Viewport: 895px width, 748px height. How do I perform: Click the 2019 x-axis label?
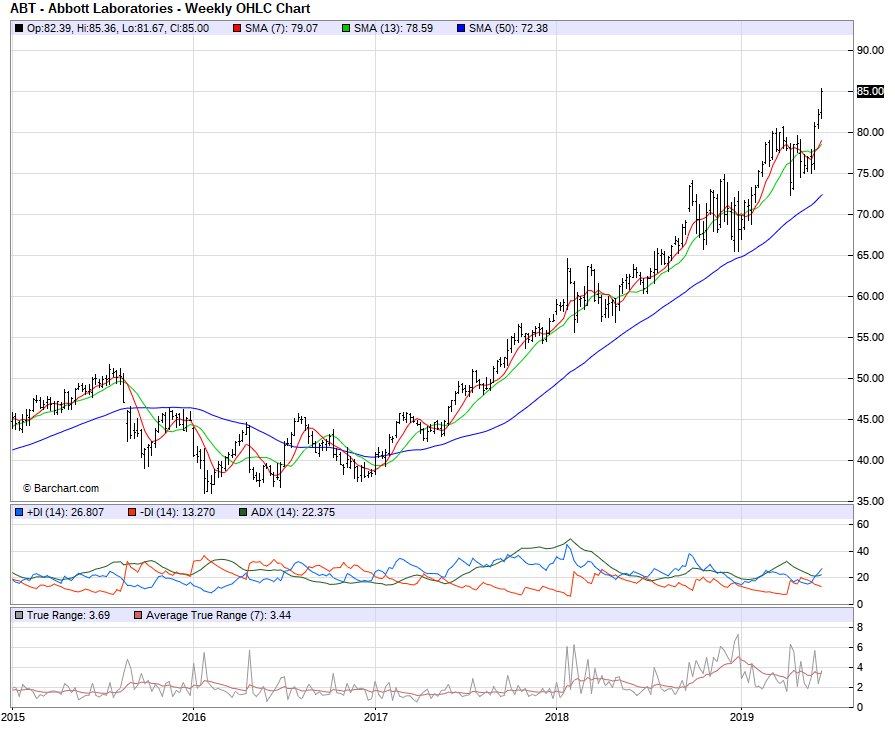point(741,717)
